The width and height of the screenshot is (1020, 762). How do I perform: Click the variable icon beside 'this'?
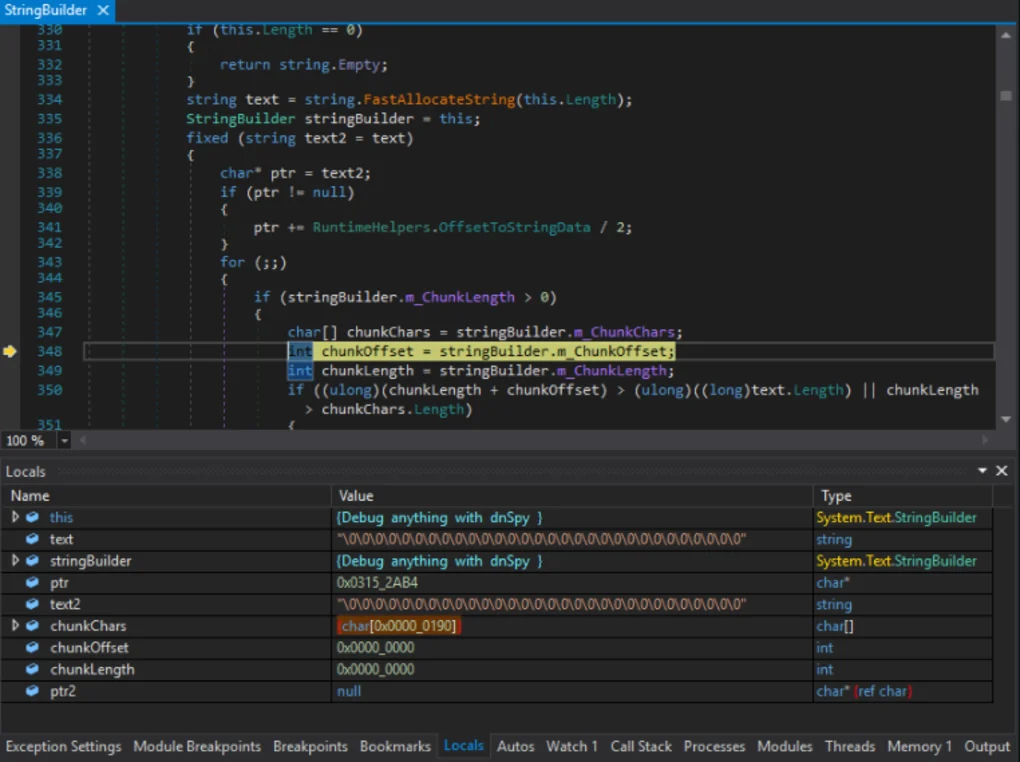33,517
